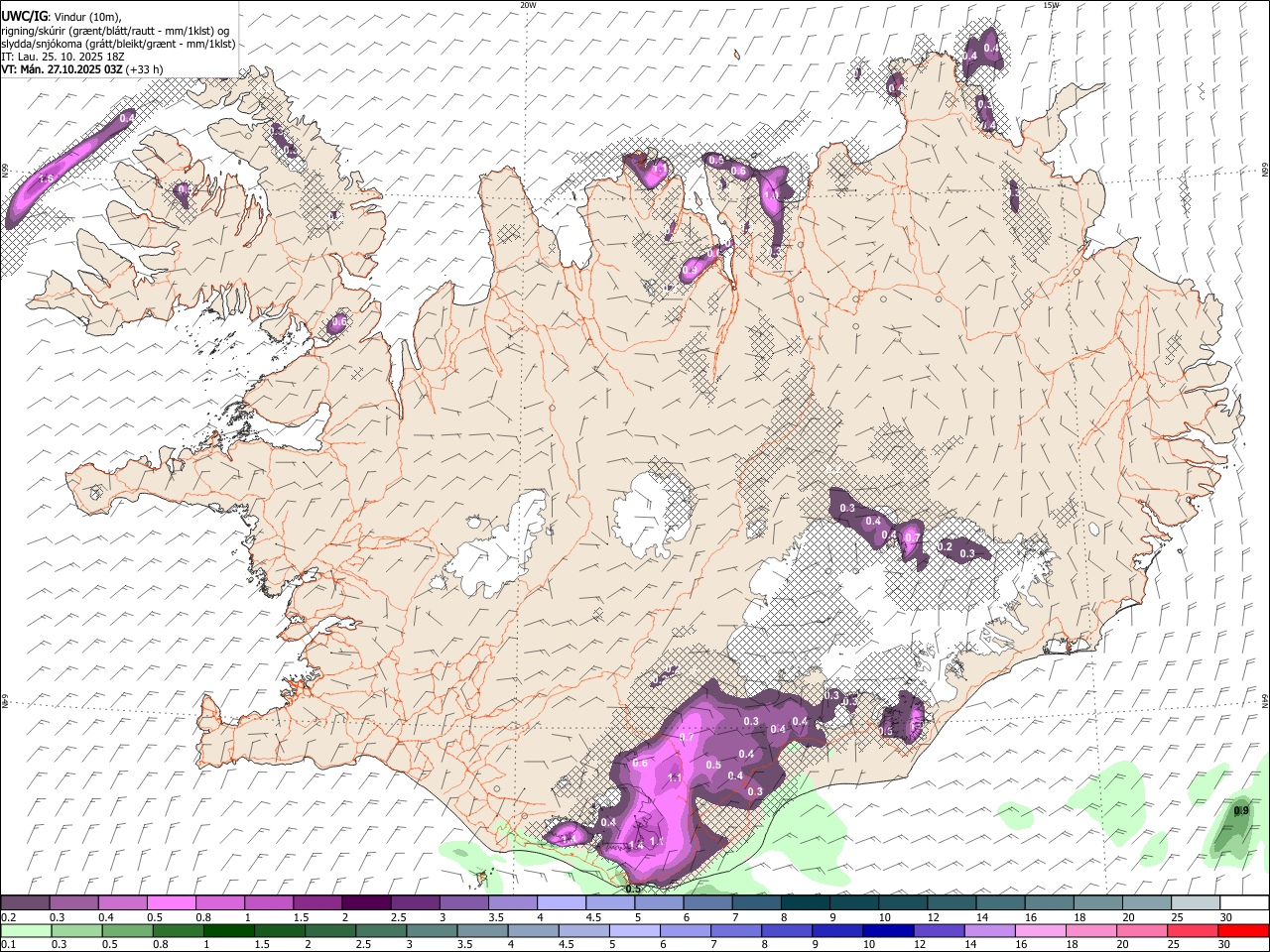This screenshot has width=1270, height=952.
Task: Click the '12' label of the upper legend scale
Action: pyautogui.click(x=934, y=917)
